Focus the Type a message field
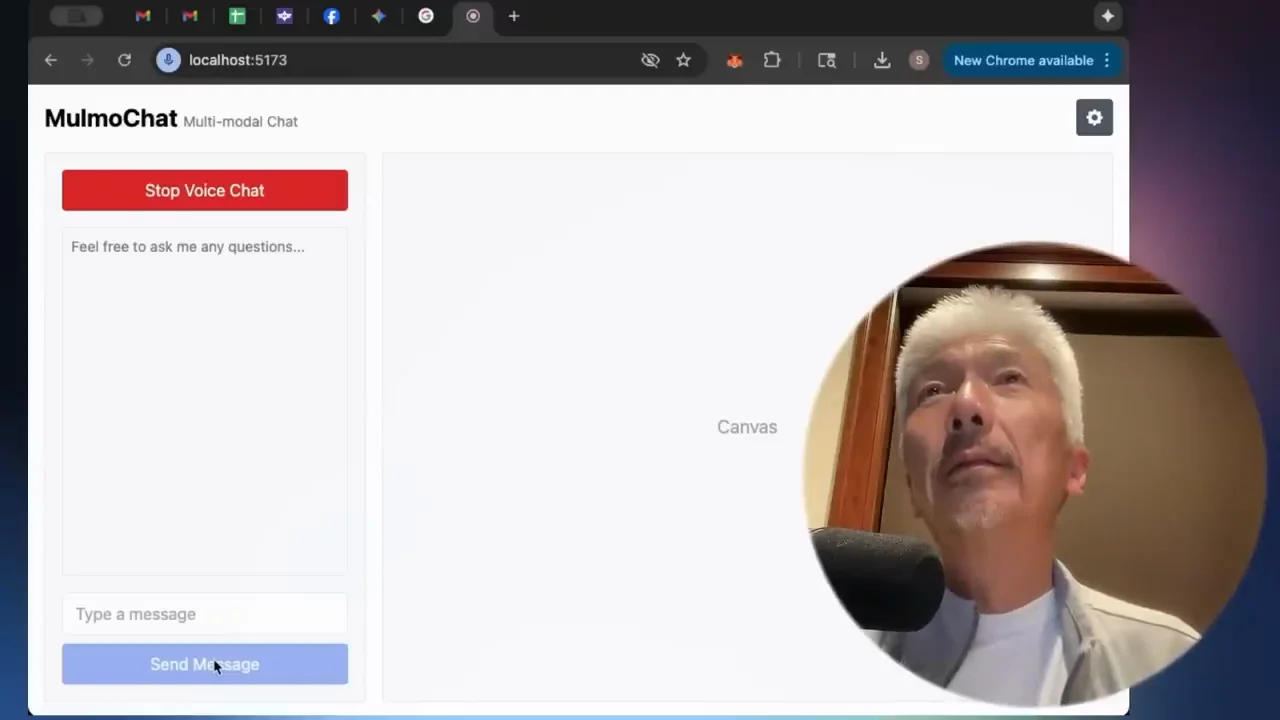This screenshot has height=720, width=1280. 205,614
